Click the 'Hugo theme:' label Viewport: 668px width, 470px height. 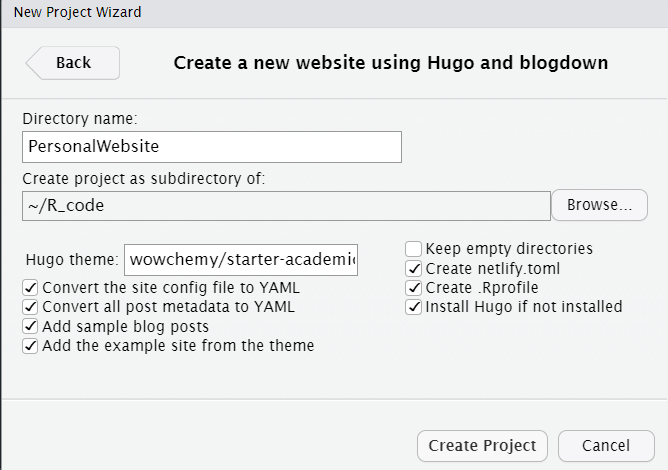pos(72,260)
